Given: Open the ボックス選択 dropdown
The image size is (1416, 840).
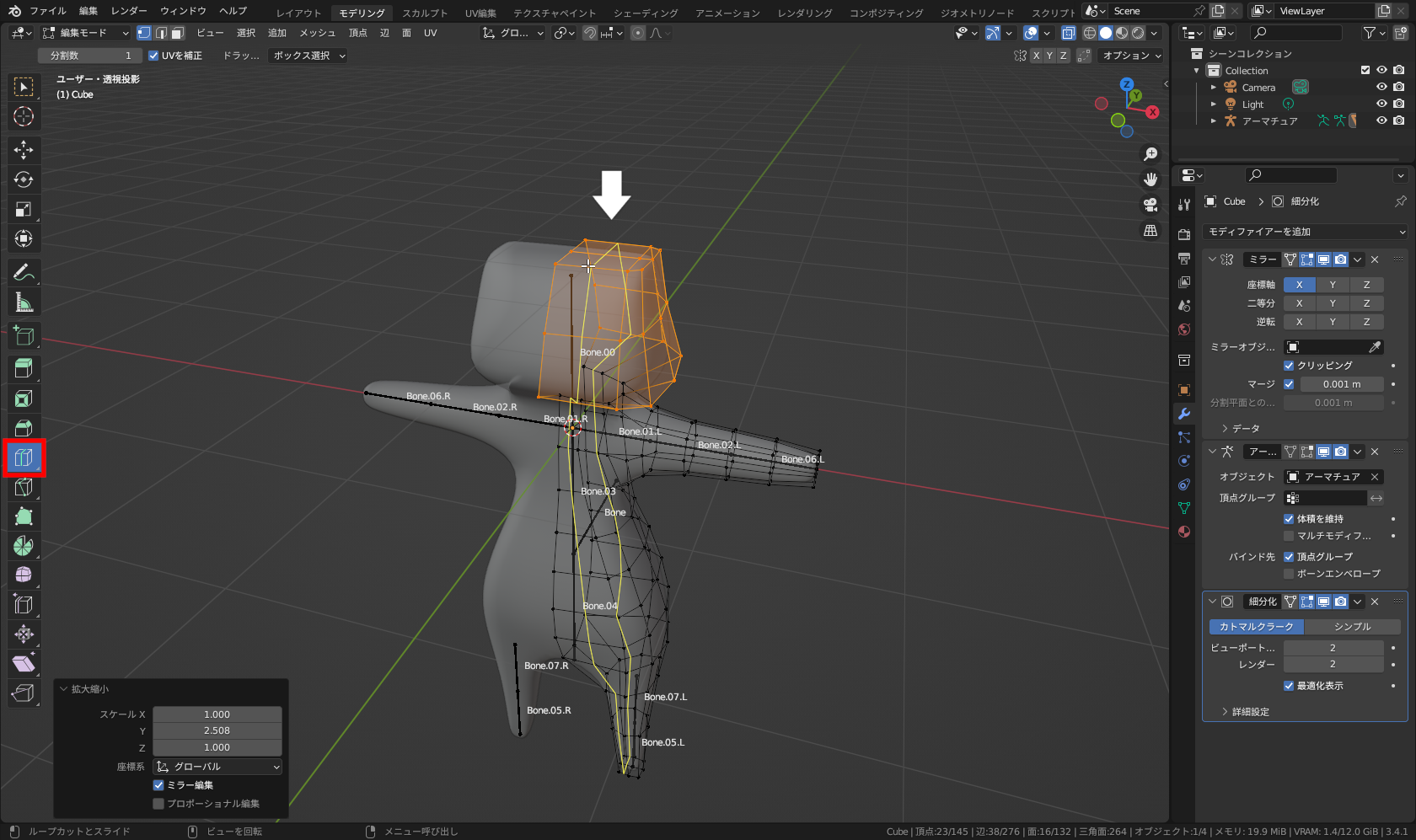Looking at the screenshot, I should [x=308, y=56].
